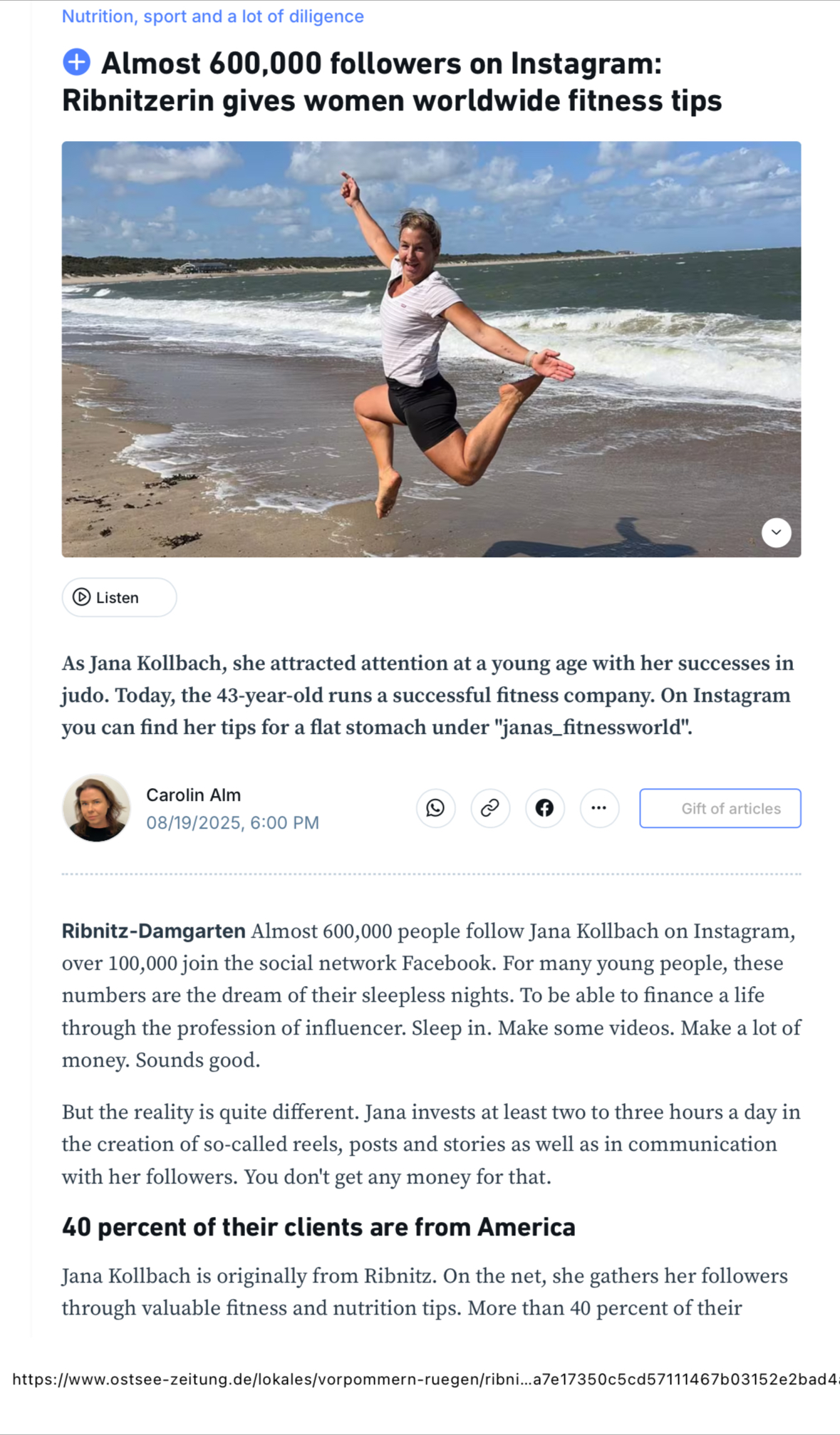Viewport: 840px width, 1435px height.
Task: Click the blue plus premium badge
Action: pos(77,63)
